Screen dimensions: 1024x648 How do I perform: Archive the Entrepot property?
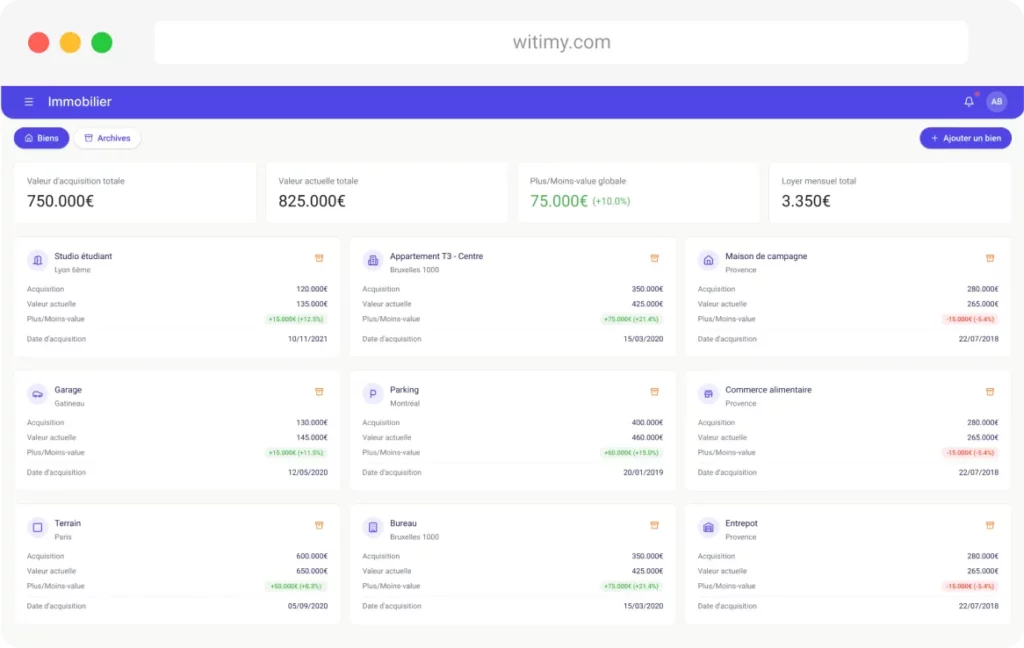coord(990,525)
